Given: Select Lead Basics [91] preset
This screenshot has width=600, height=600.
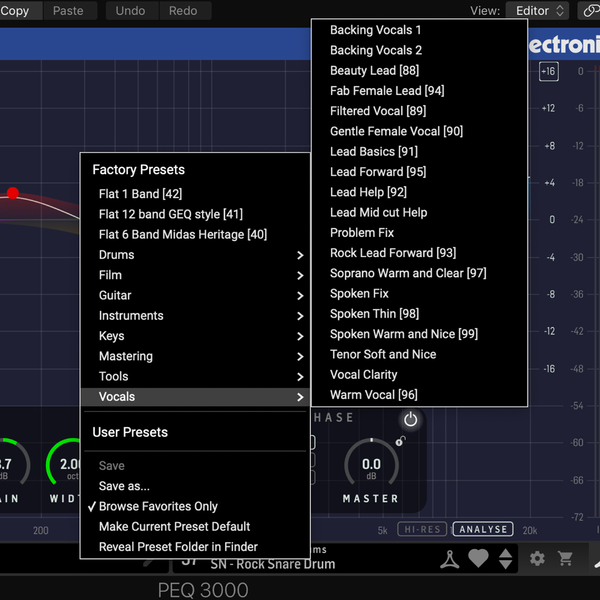Looking at the screenshot, I should (419, 152).
